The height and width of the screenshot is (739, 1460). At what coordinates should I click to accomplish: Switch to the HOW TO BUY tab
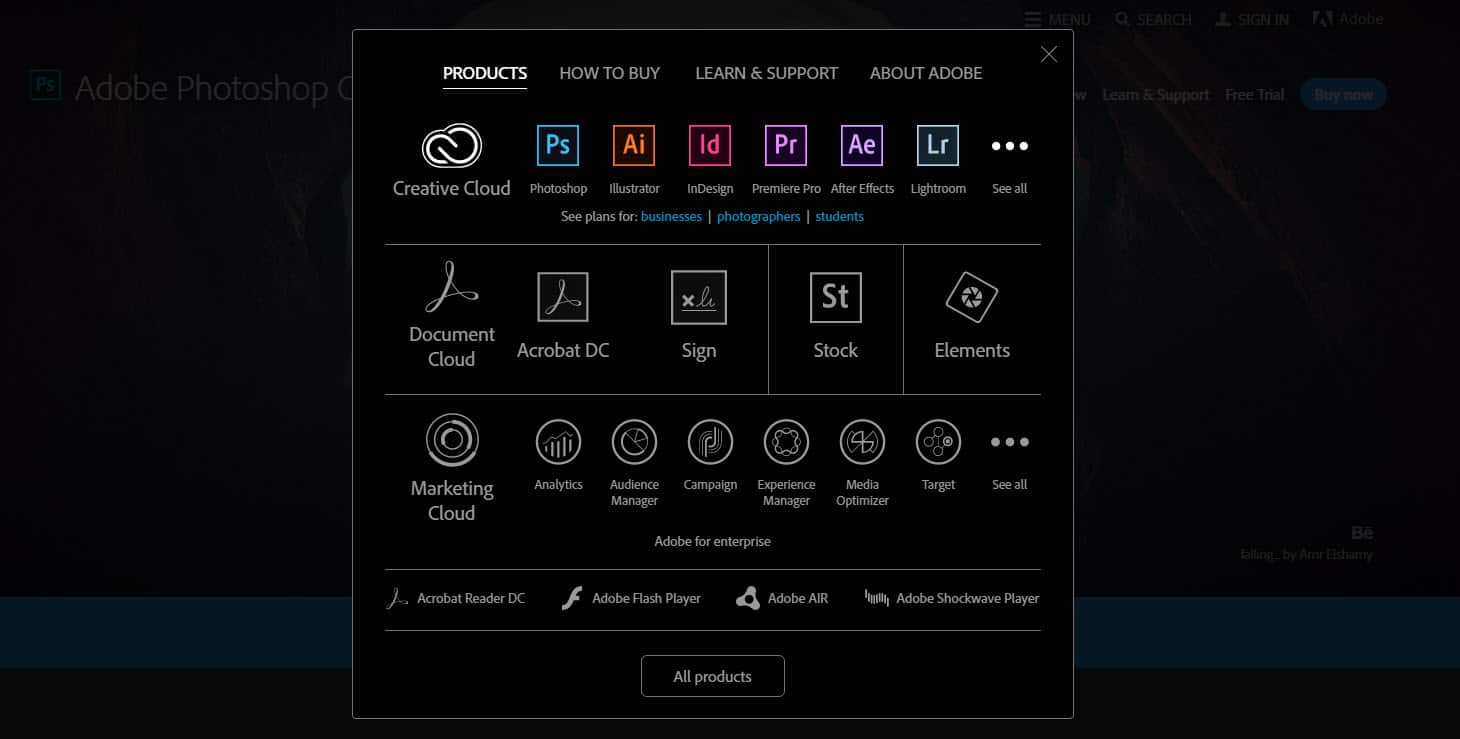(x=610, y=73)
